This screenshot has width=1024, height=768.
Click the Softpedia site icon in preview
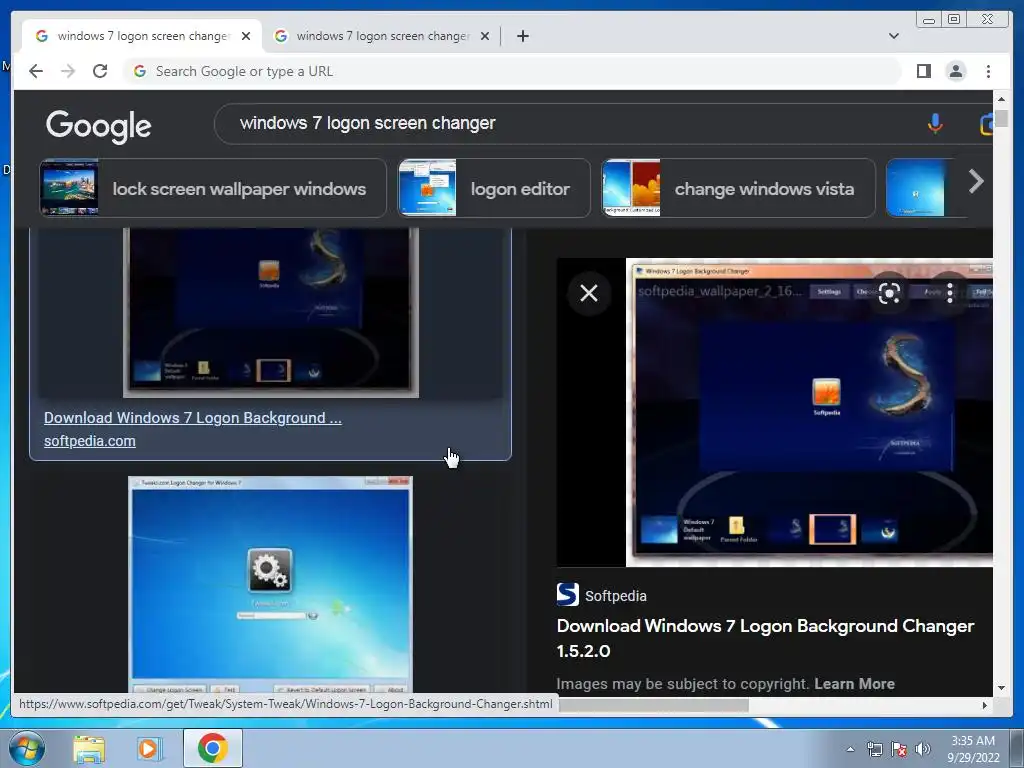568,594
